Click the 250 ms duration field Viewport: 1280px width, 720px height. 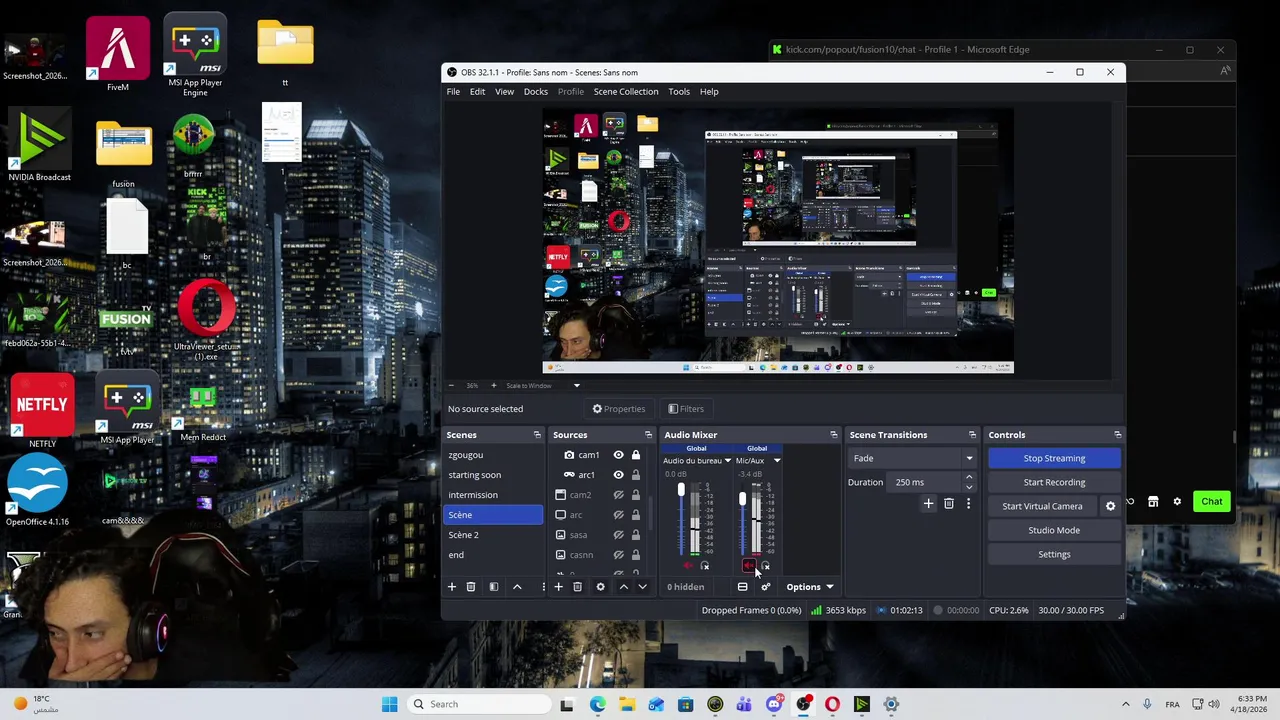point(926,482)
